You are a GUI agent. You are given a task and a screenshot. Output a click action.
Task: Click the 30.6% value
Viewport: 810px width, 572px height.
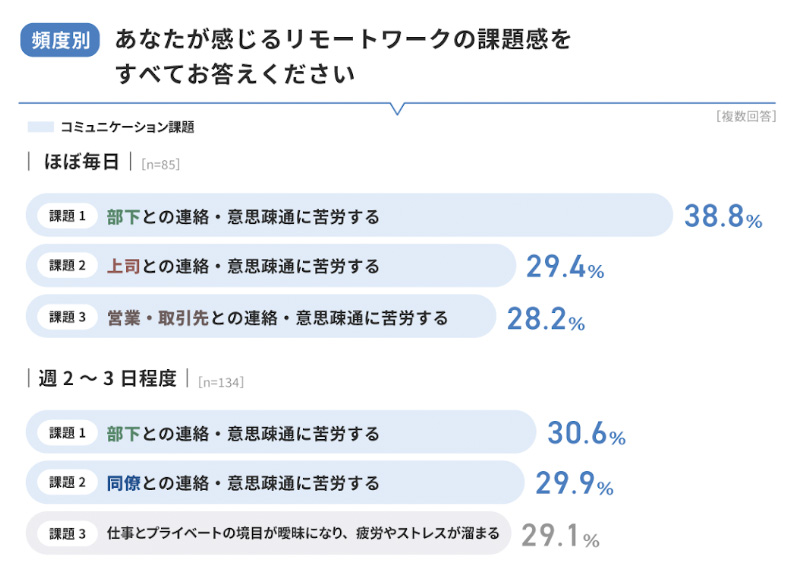[x=586, y=433]
